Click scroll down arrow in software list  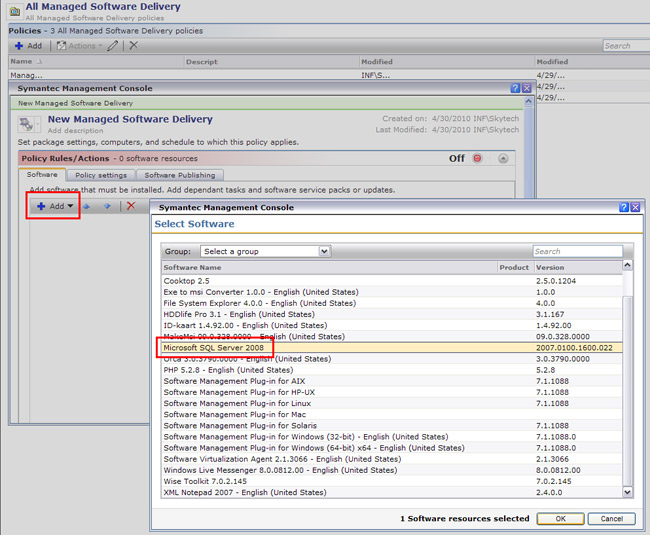627,492
